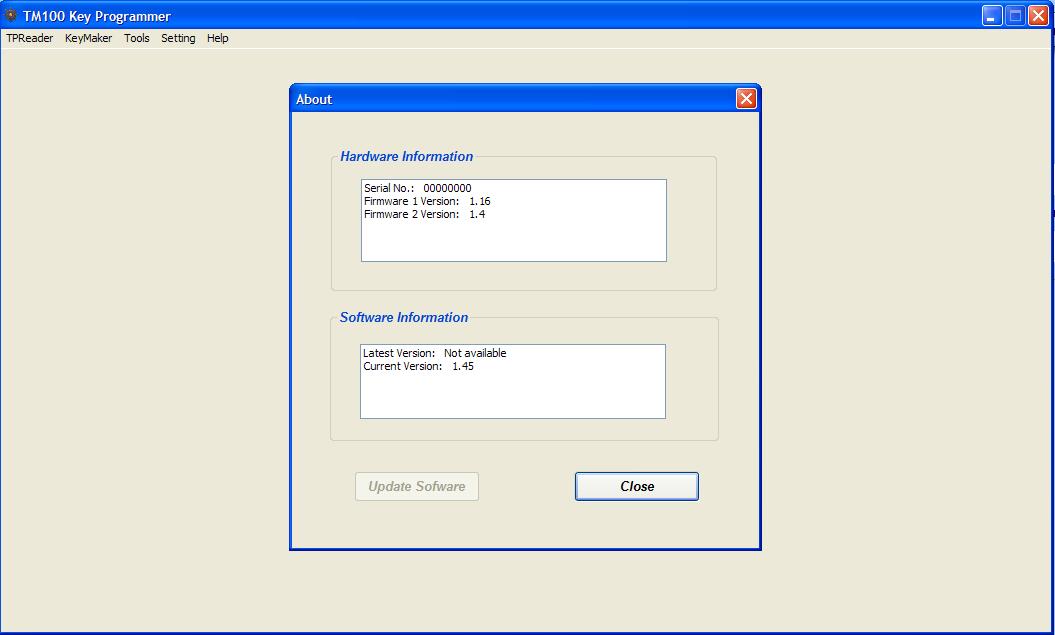The width and height of the screenshot is (1055, 635).
Task: Close the About dialog with the X
Action: coord(746,99)
